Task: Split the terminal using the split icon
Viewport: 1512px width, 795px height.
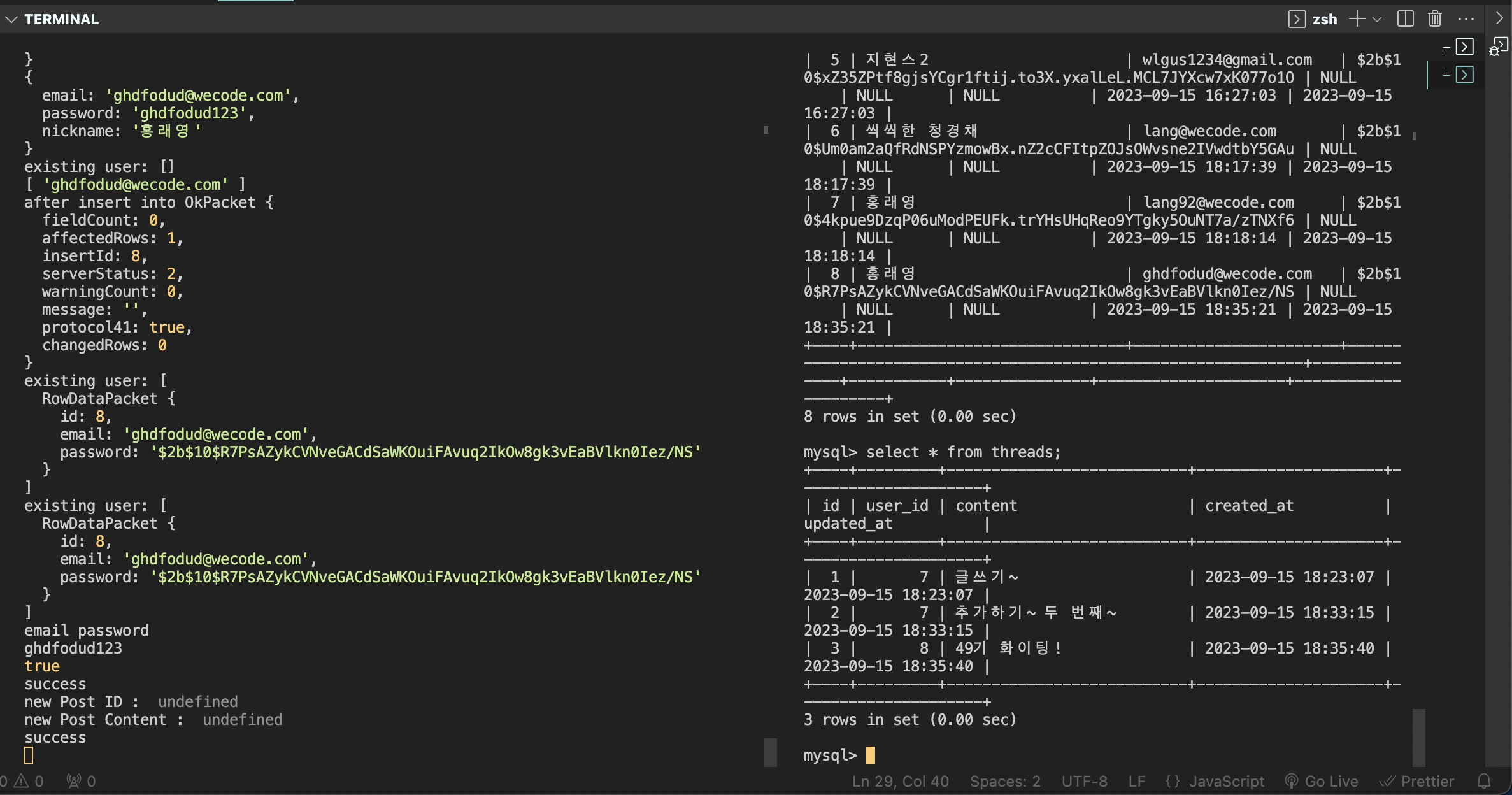Action: tap(1405, 19)
